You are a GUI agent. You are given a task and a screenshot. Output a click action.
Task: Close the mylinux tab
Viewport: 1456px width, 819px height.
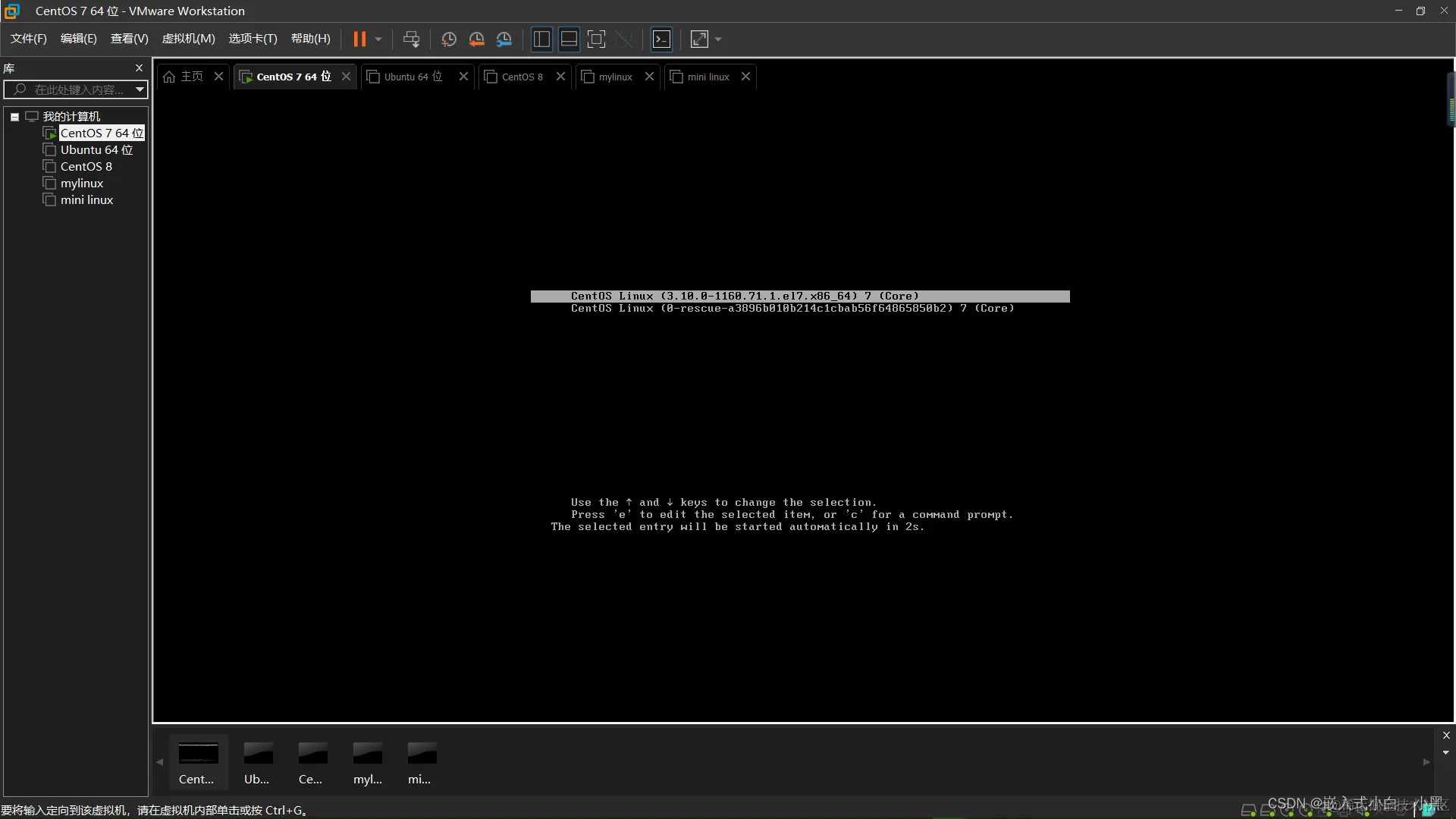649,77
